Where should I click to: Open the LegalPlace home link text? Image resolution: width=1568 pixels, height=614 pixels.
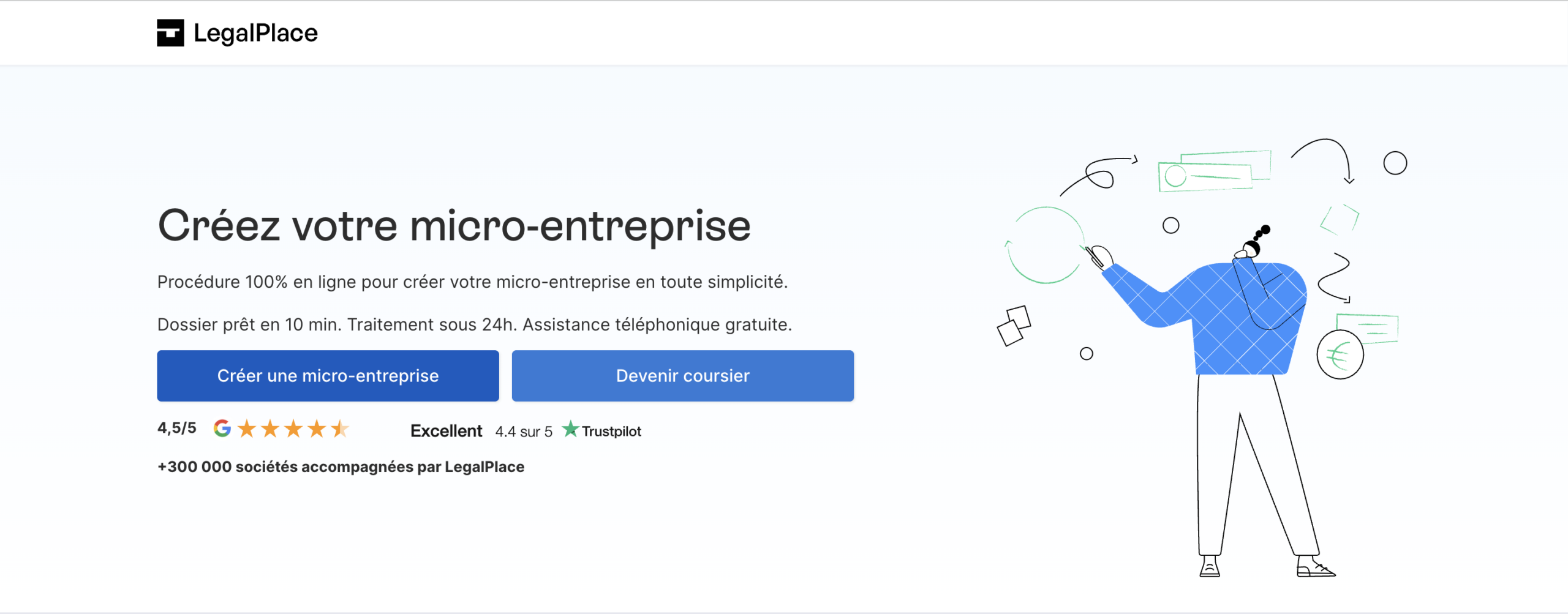[255, 34]
